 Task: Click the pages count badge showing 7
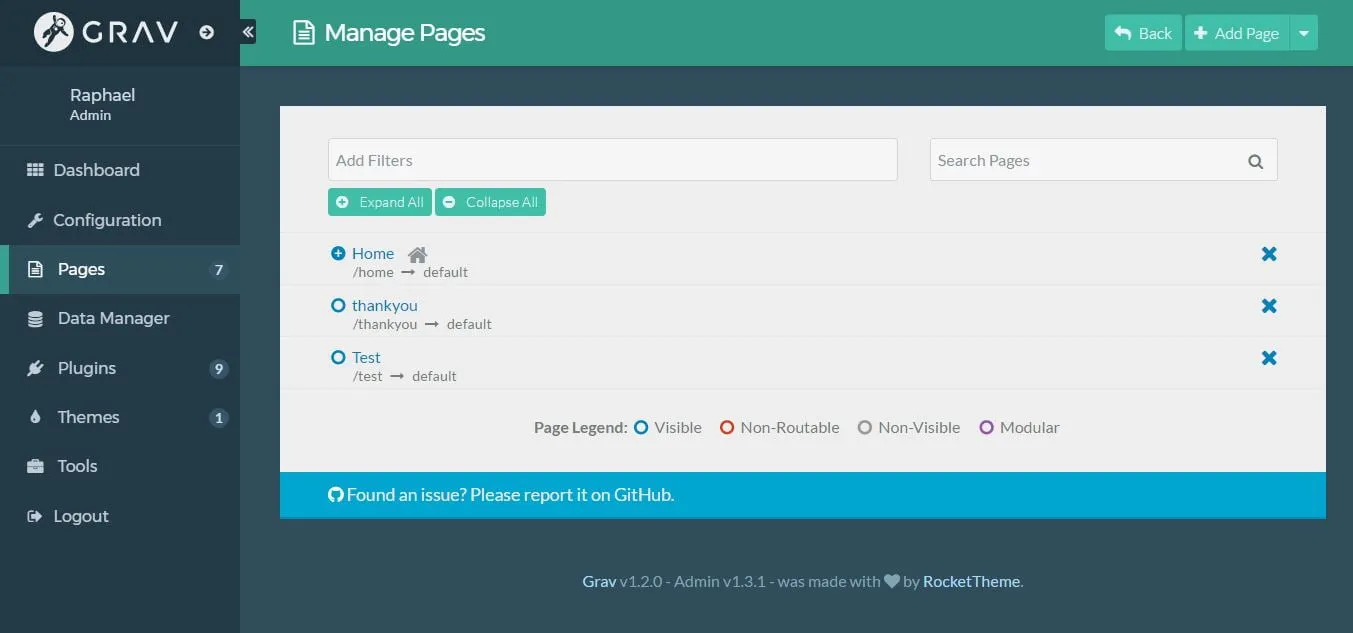(x=219, y=269)
